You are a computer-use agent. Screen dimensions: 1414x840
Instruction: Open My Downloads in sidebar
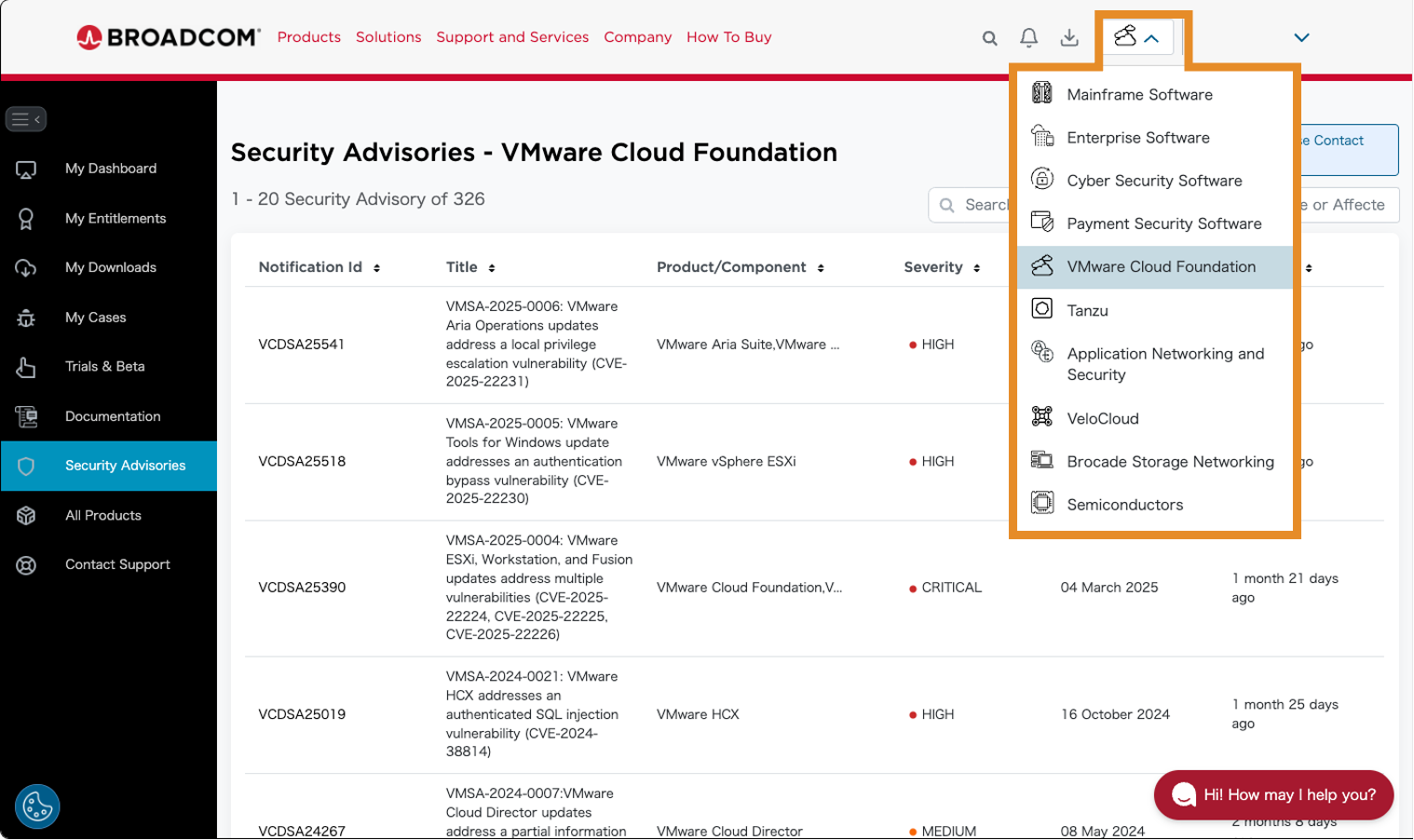(x=110, y=267)
